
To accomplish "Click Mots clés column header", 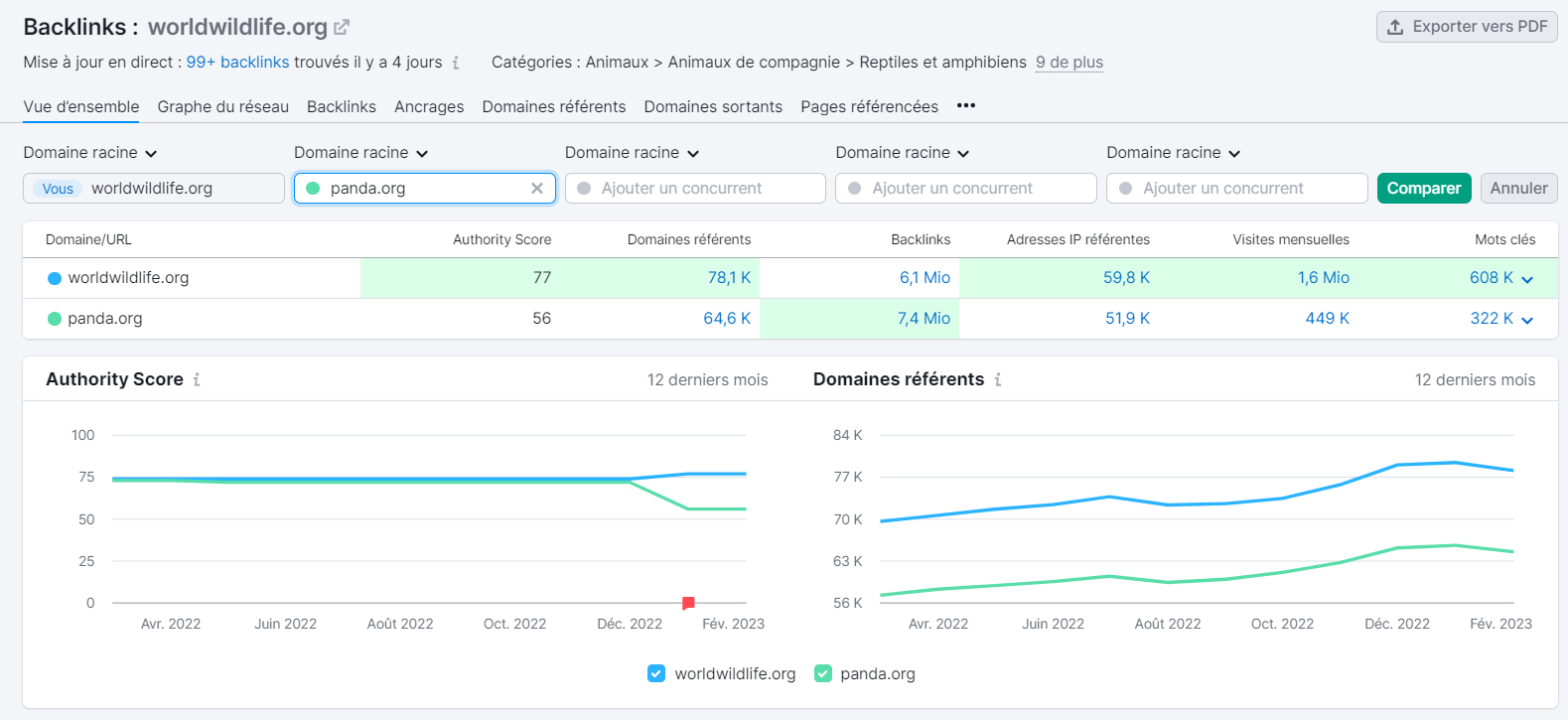I will [1504, 239].
